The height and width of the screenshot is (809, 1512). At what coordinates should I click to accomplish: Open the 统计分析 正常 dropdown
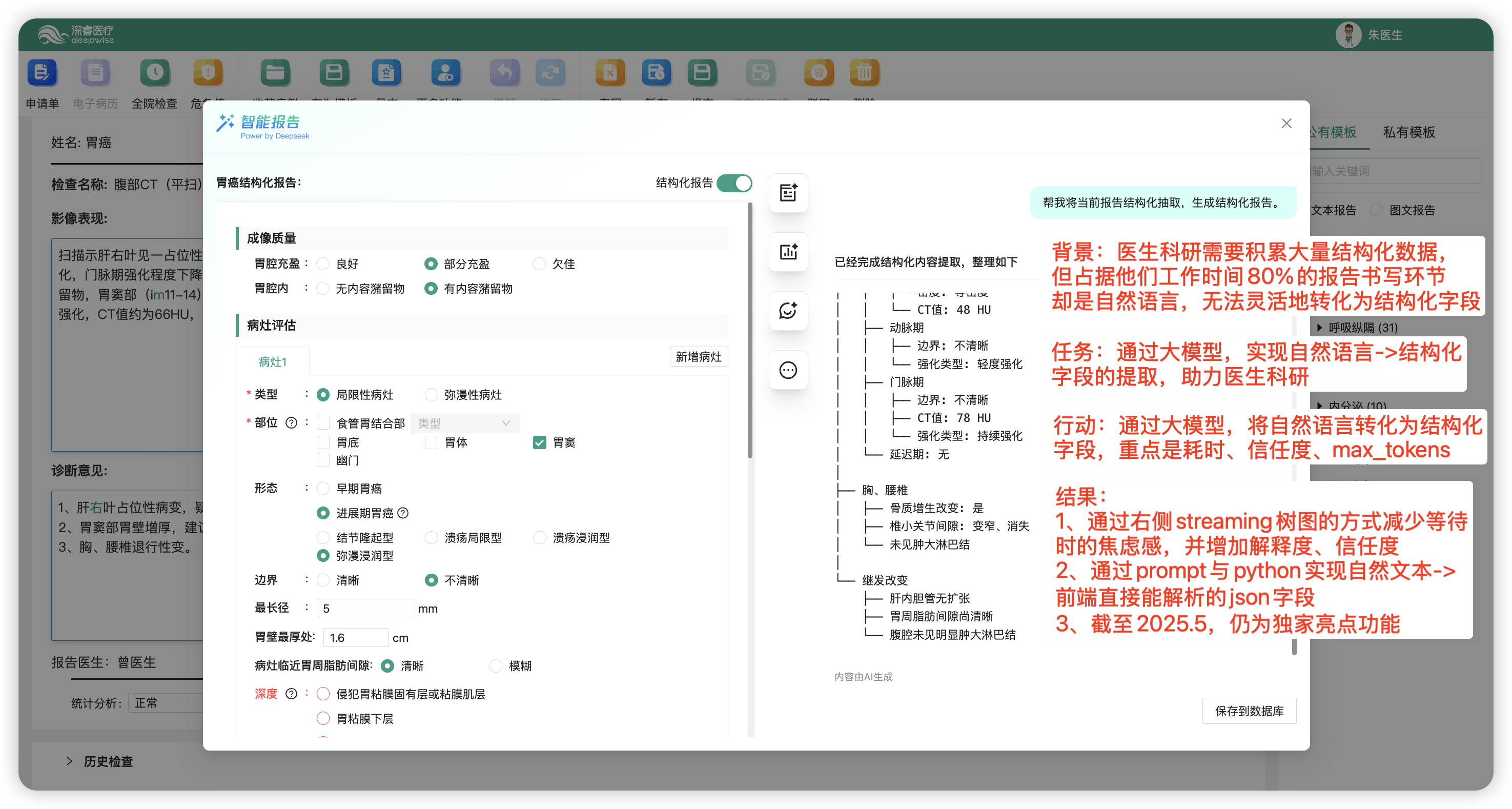click(x=167, y=703)
